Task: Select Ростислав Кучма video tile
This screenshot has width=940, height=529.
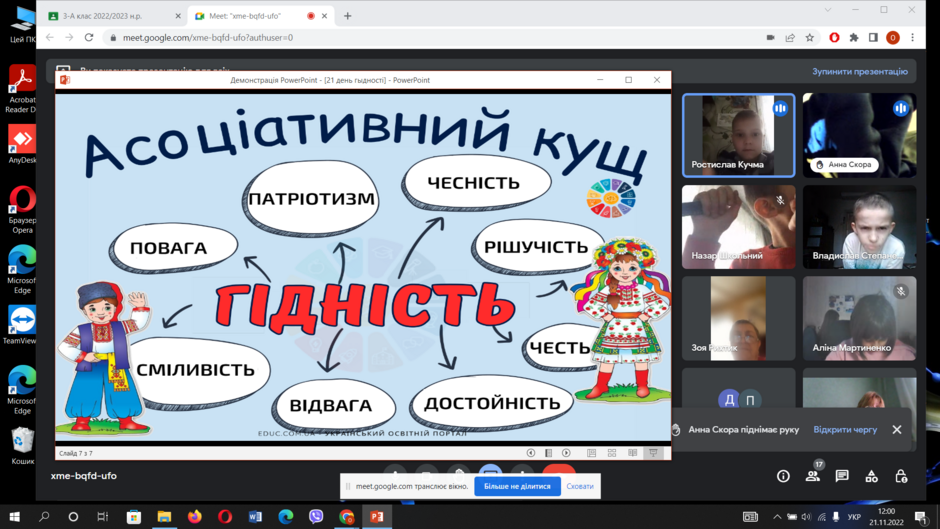Action: pyautogui.click(x=739, y=135)
